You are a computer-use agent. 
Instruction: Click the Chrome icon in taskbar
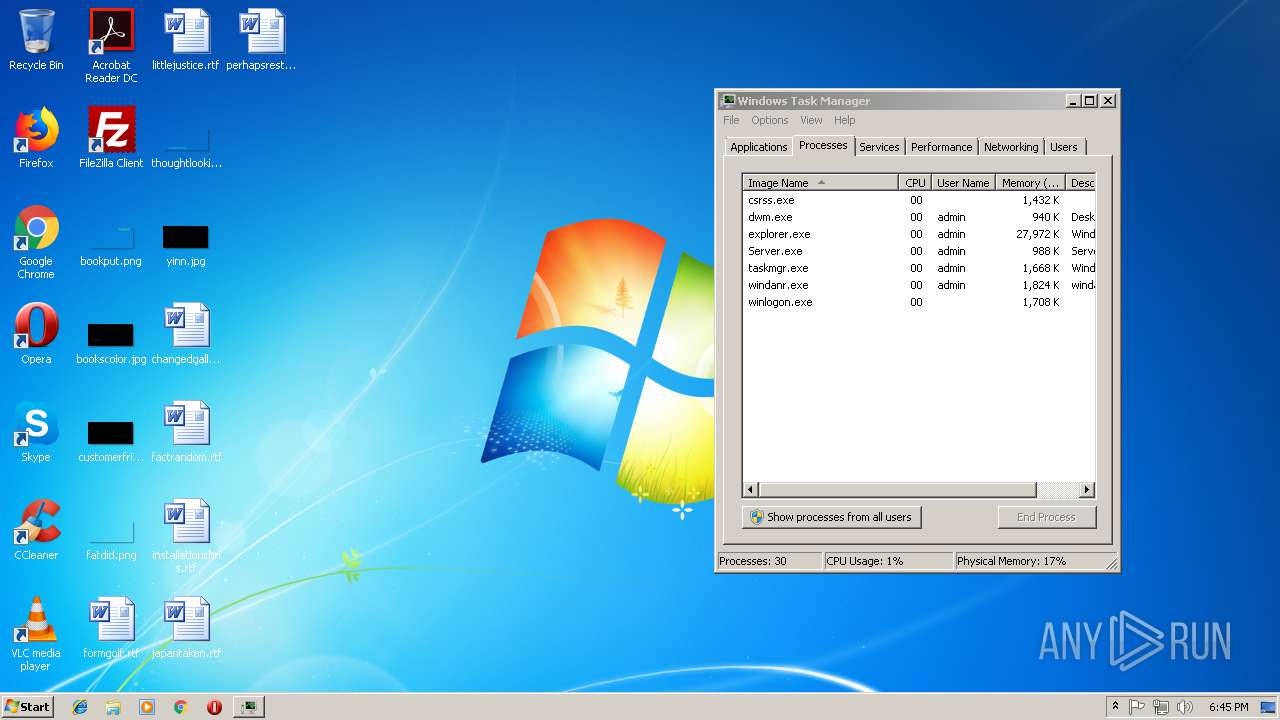pos(180,707)
